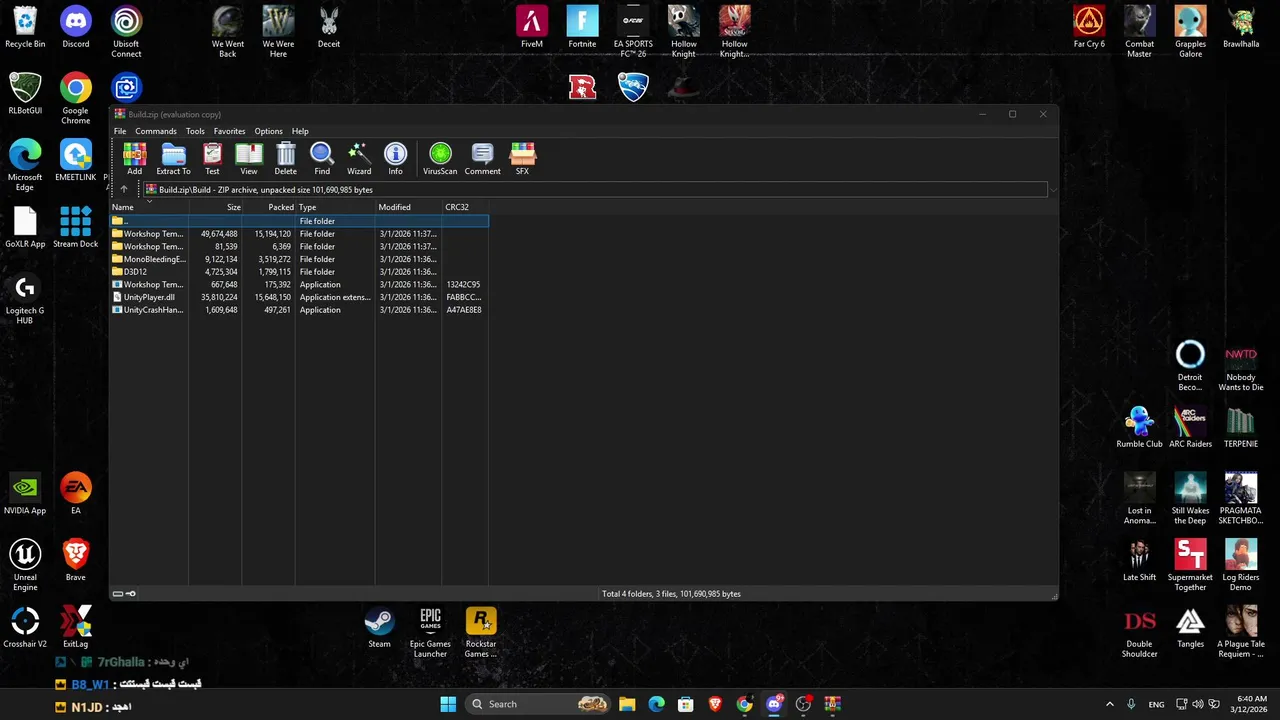Open Brave browser from the taskbar
The height and width of the screenshot is (720, 1280).
click(715, 704)
